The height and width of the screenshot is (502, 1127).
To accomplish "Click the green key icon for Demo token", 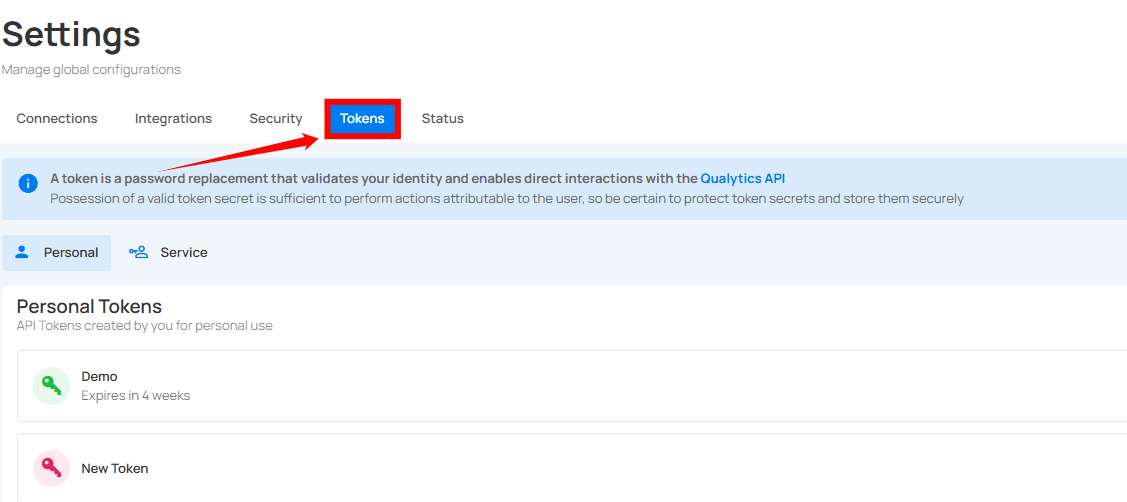I will click(x=51, y=386).
